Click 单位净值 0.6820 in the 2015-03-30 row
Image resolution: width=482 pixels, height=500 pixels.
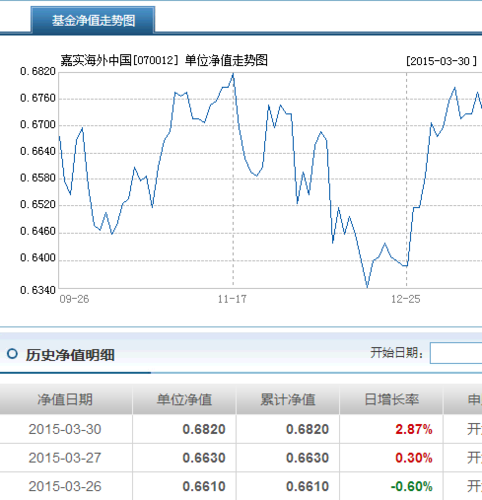pyautogui.click(x=204, y=429)
